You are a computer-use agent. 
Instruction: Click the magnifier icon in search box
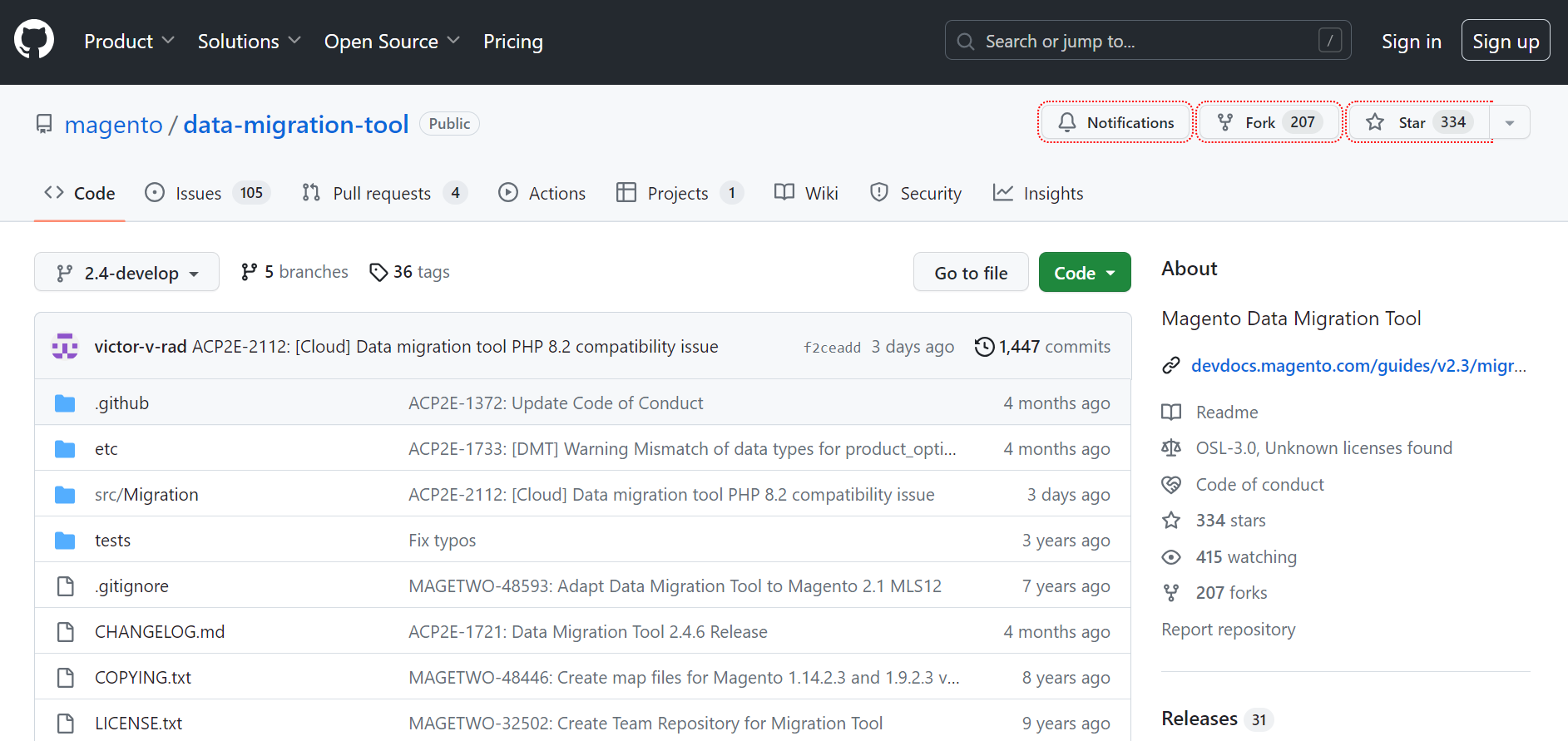pos(965,41)
